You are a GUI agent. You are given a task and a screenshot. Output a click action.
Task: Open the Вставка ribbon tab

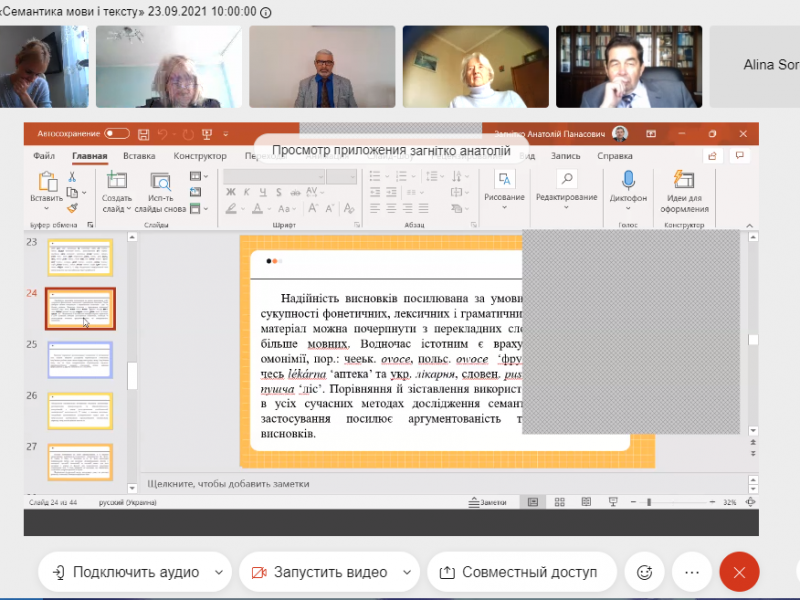pyautogui.click(x=139, y=156)
